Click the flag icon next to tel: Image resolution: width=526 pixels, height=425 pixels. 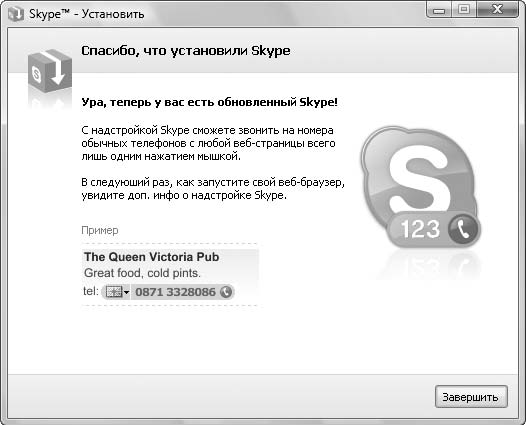(x=114, y=292)
